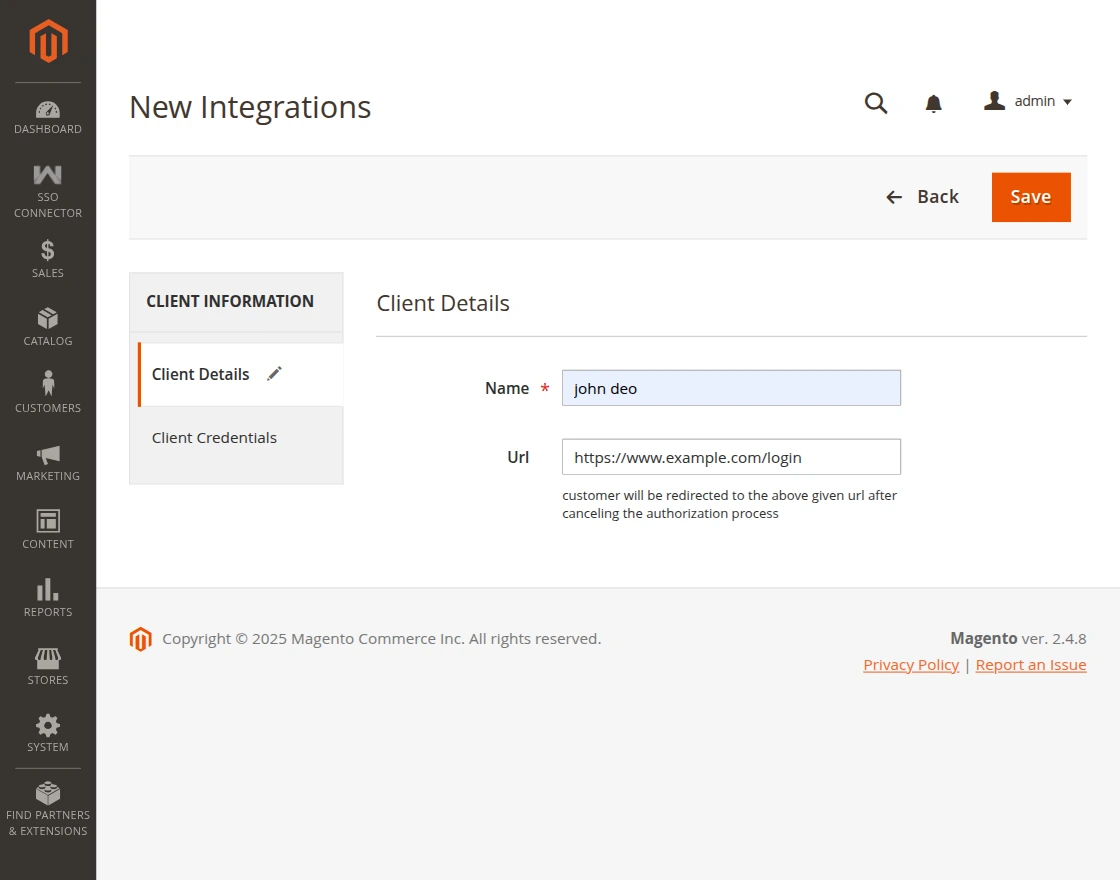Click the Magento logo
Screen dimensions: 1120x880
[47, 40]
